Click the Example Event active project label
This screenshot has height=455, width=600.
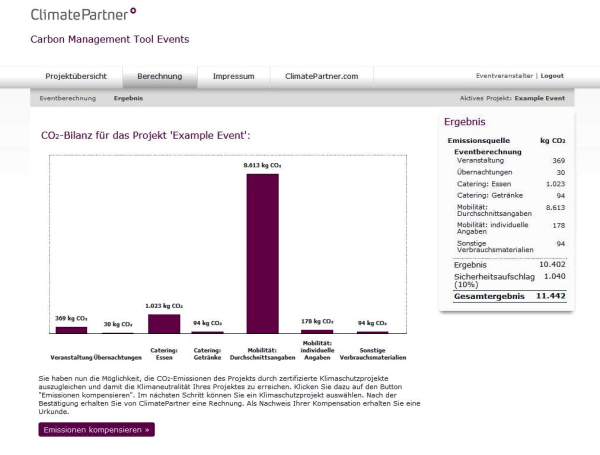tap(541, 98)
